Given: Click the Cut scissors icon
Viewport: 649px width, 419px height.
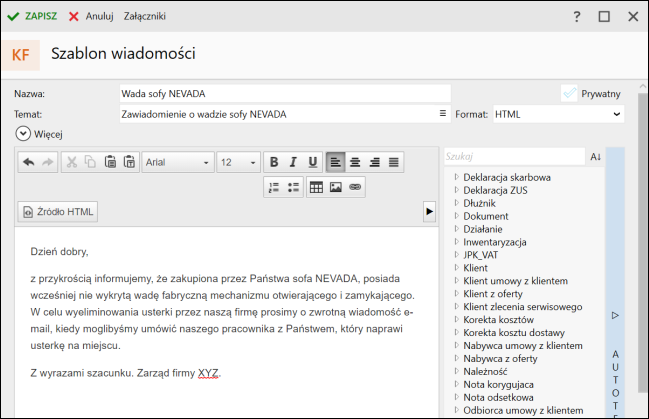Looking at the screenshot, I should point(72,162).
